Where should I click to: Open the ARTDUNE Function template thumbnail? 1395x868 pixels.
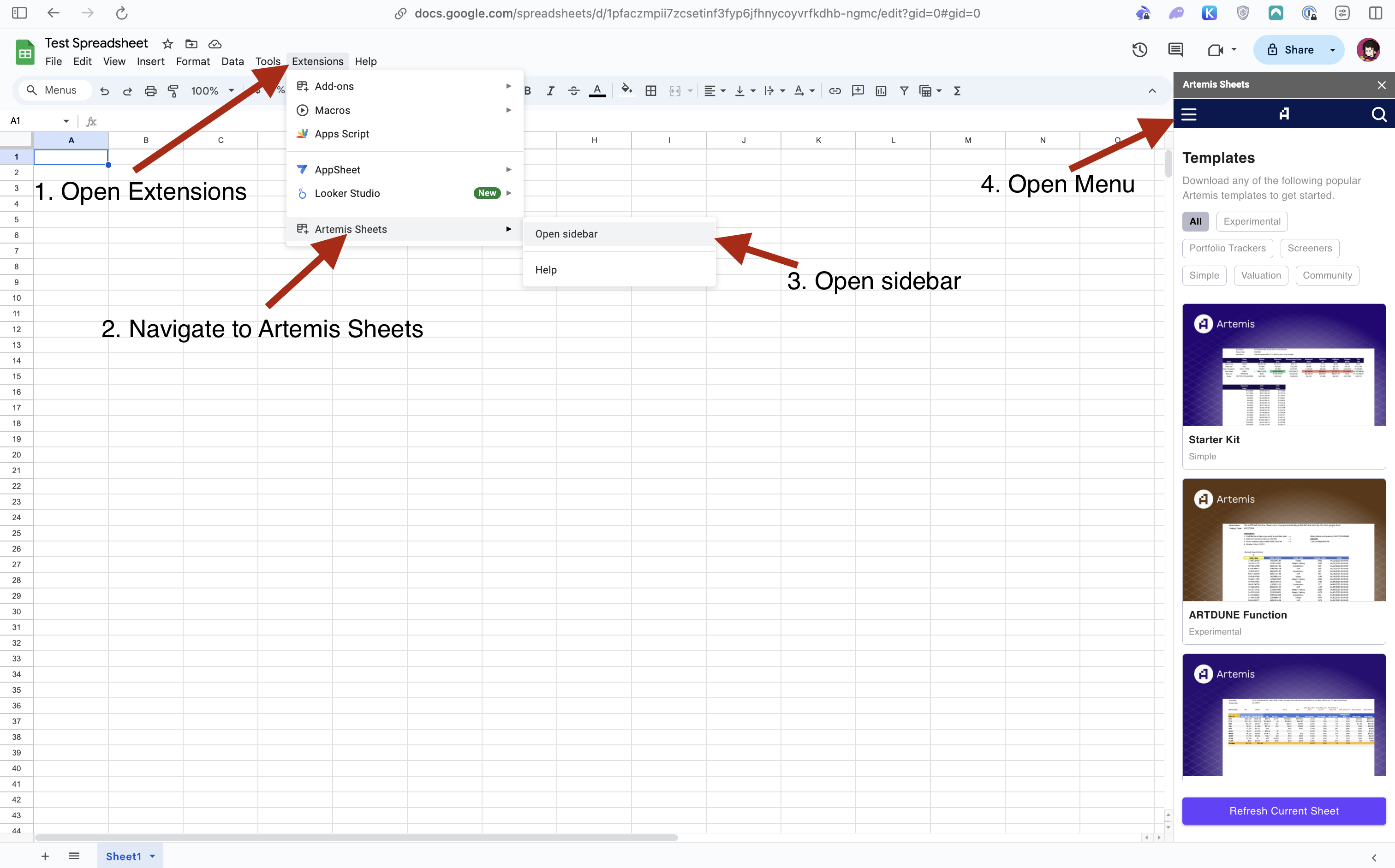point(1284,540)
